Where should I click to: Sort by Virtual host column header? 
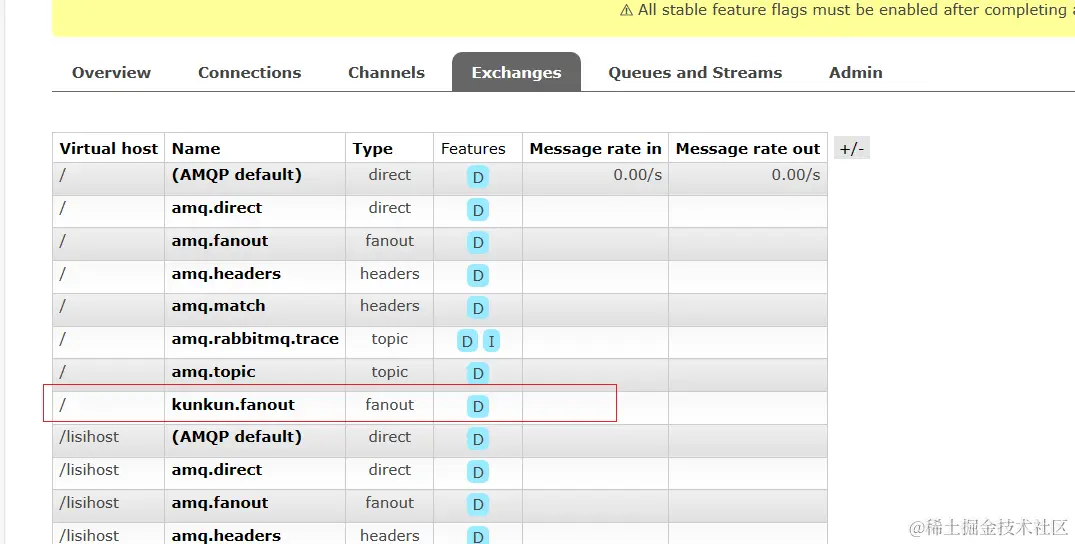tap(108, 149)
